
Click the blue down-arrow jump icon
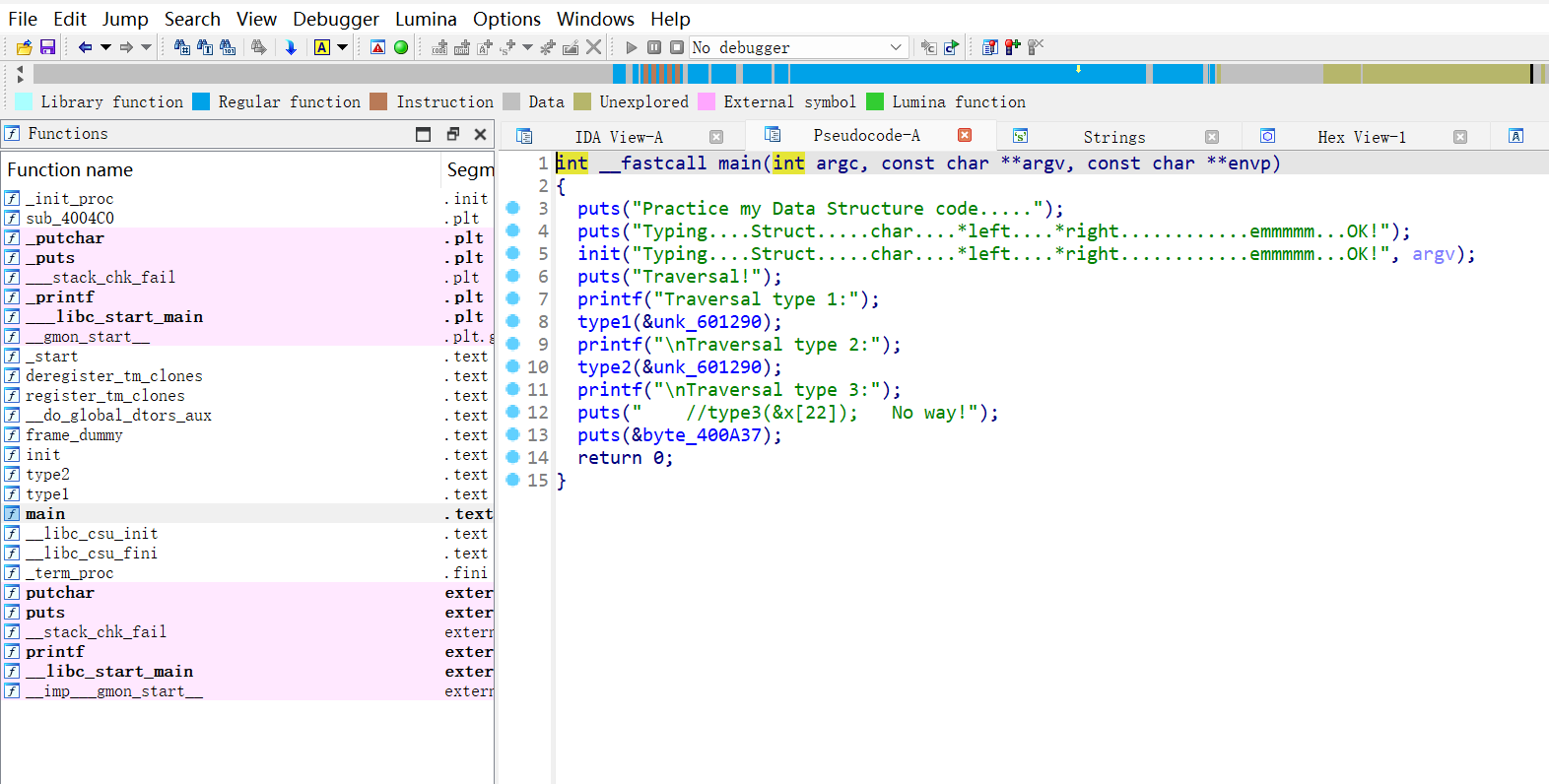pyautogui.click(x=291, y=47)
